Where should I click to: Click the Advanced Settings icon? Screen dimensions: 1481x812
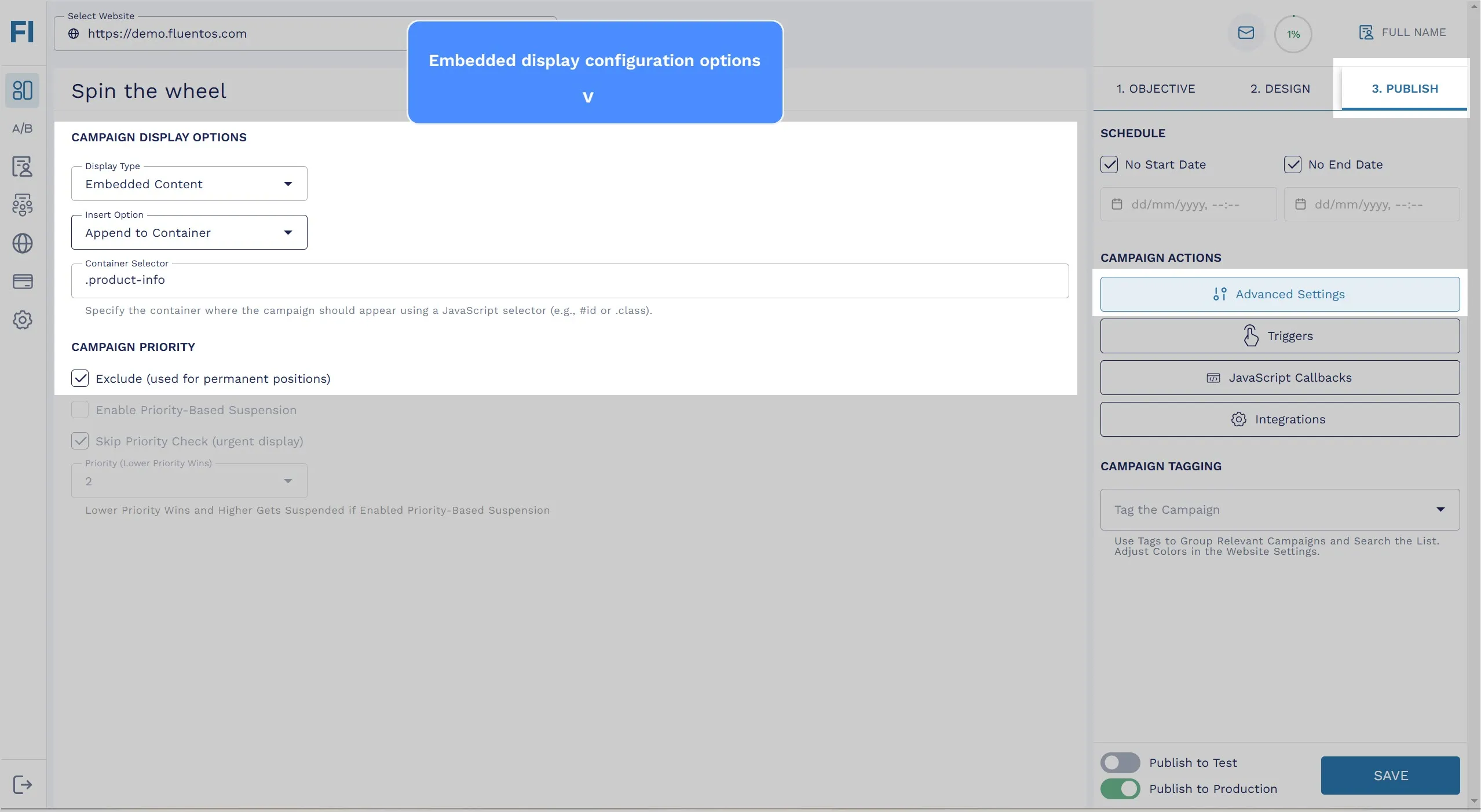point(1219,294)
